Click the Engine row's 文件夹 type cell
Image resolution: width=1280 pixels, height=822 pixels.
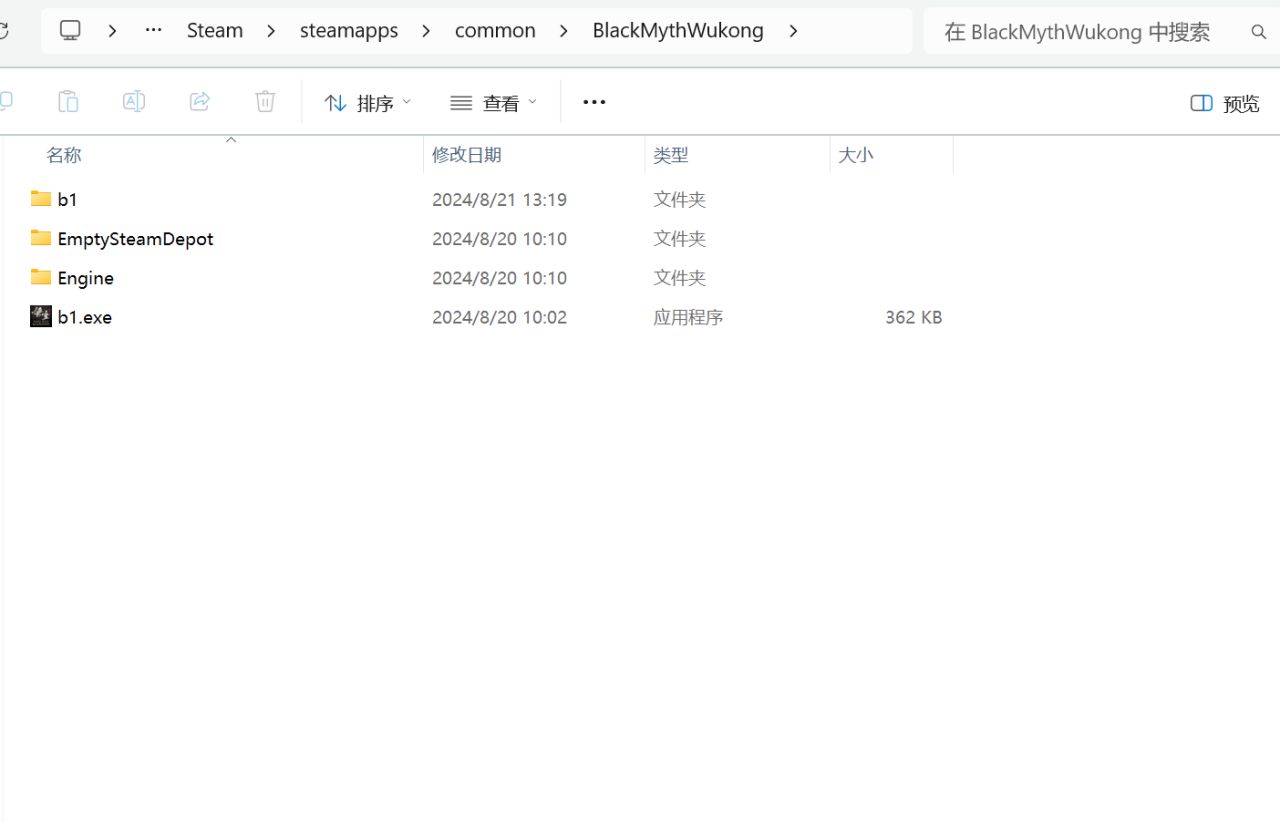tap(680, 278)
